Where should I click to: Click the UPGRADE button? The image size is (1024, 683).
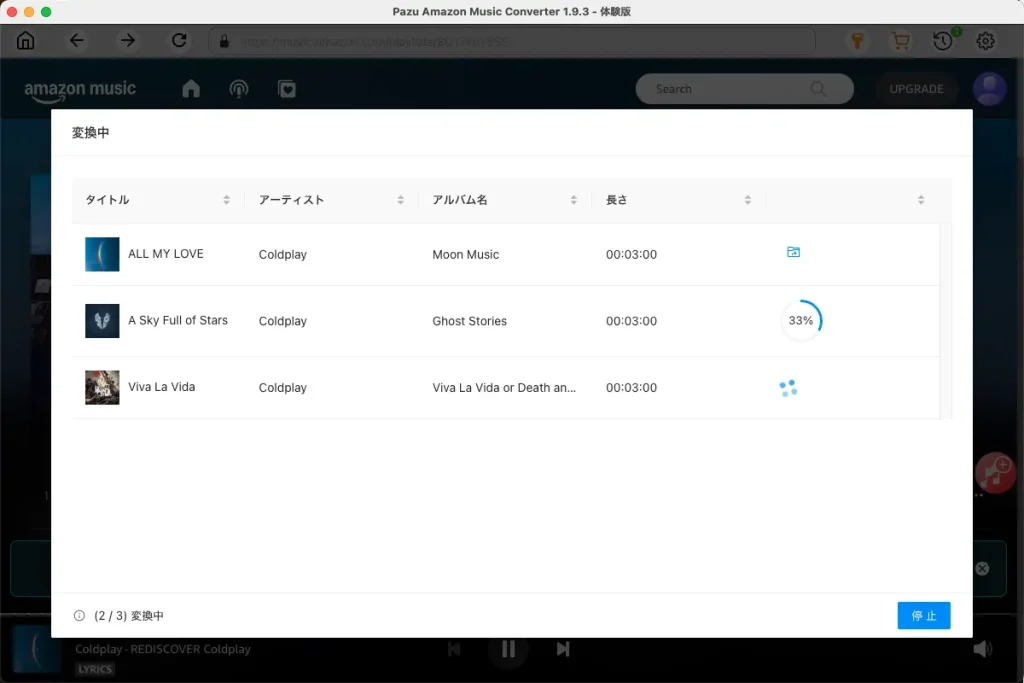[916, 88]
